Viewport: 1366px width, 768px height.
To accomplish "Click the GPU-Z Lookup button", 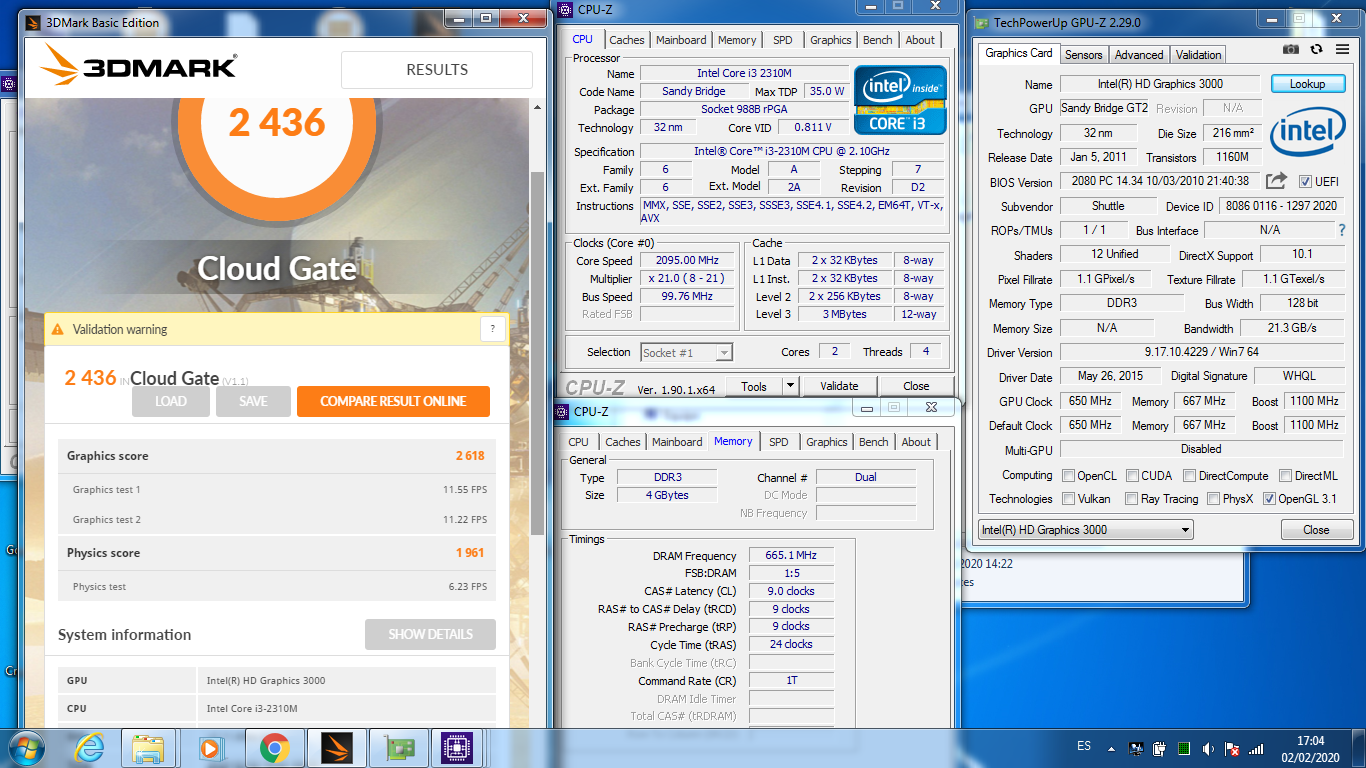I will coord(1307,84).
